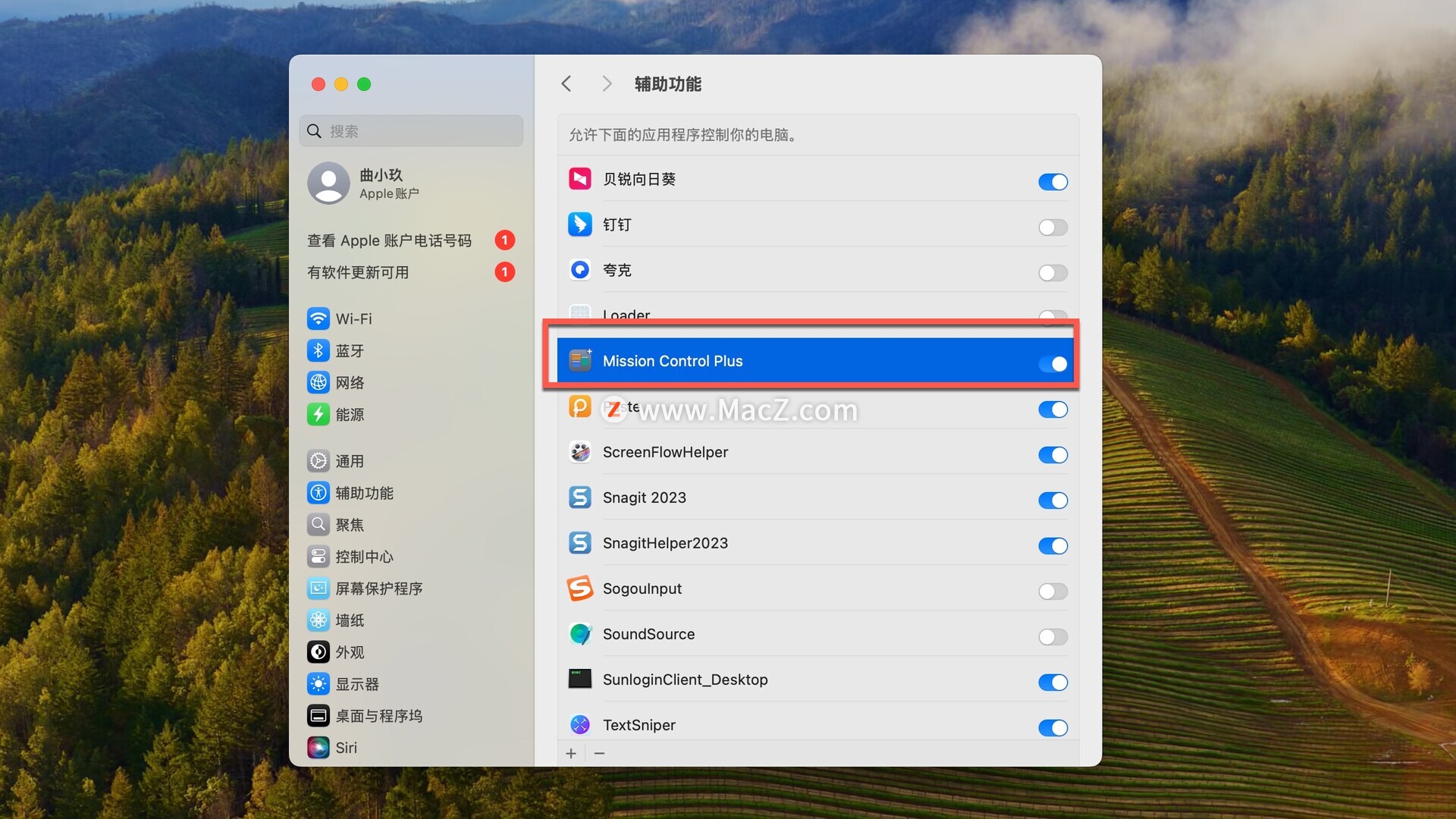Select the 贝锐向日葵 row label
This screenshot has width=1456, height=819.
[x=639, y=179]
